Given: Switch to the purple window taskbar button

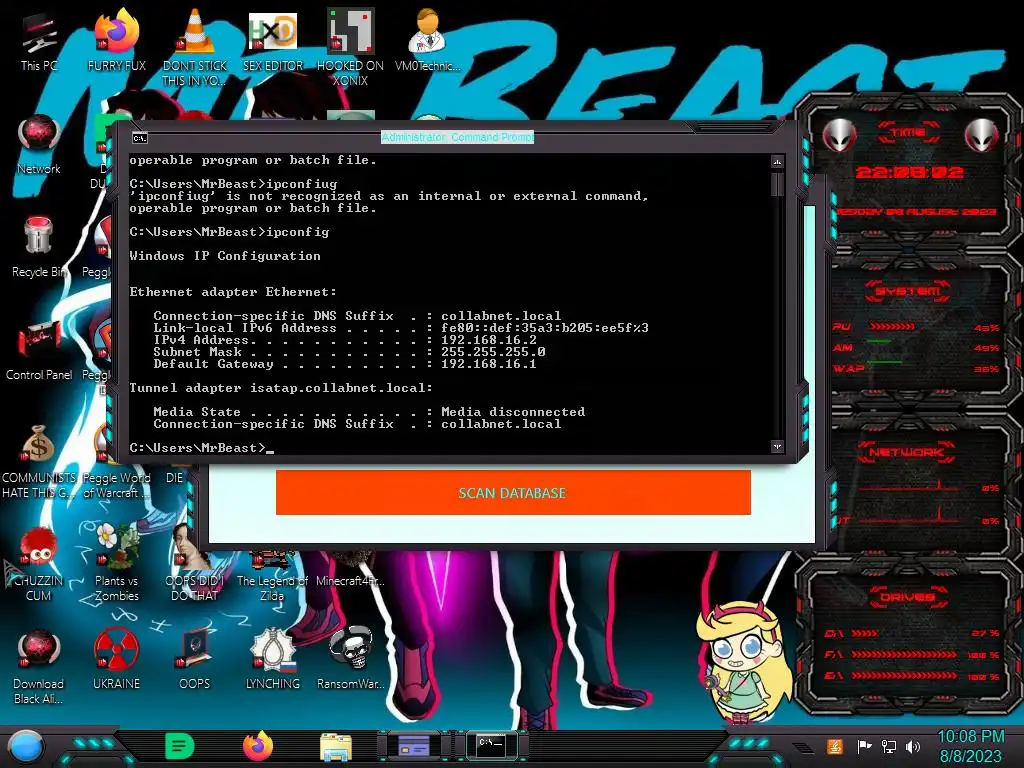Looking at the screenshot, I should tap(413, 746).
